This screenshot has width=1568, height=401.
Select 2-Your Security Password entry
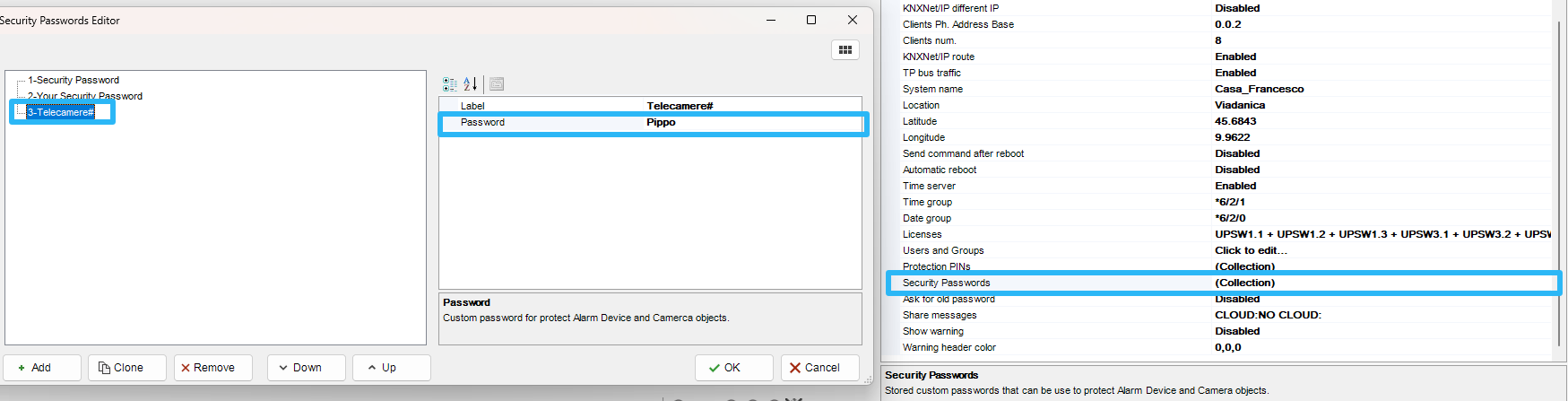pos(85,96)
